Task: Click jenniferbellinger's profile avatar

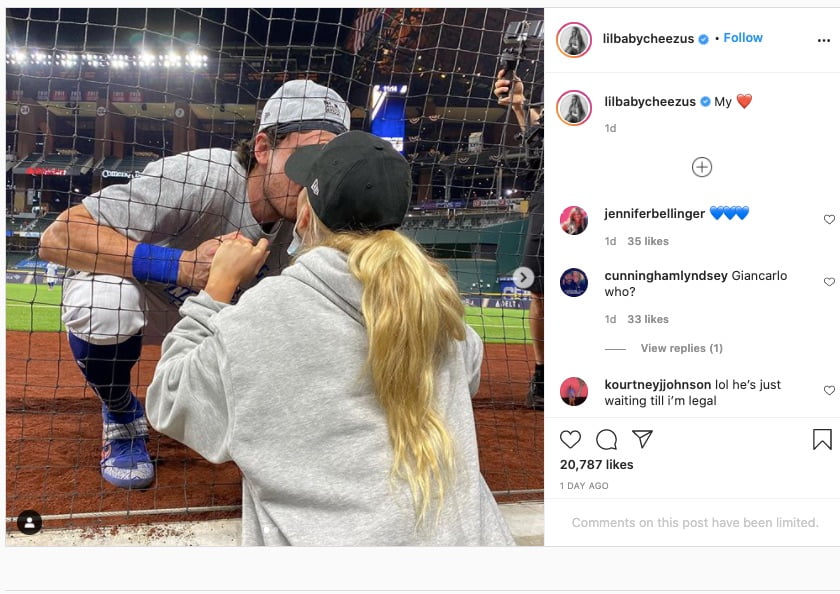Action: tap(574, 219)
